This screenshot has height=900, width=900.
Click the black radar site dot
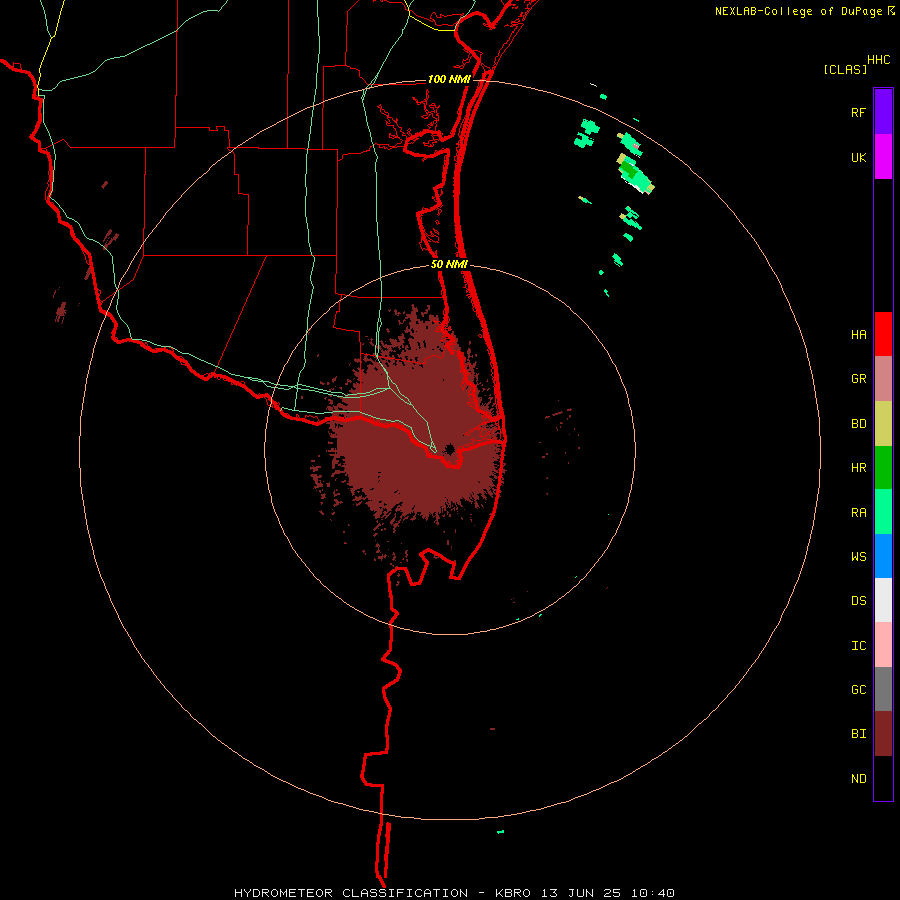[451, 449]
